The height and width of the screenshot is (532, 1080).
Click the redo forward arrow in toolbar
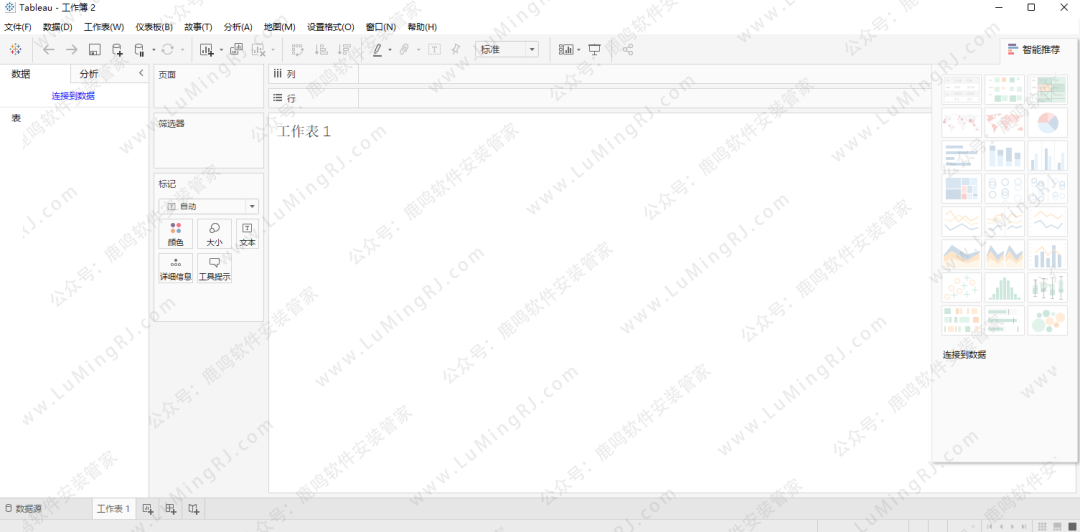click(71, 50)
